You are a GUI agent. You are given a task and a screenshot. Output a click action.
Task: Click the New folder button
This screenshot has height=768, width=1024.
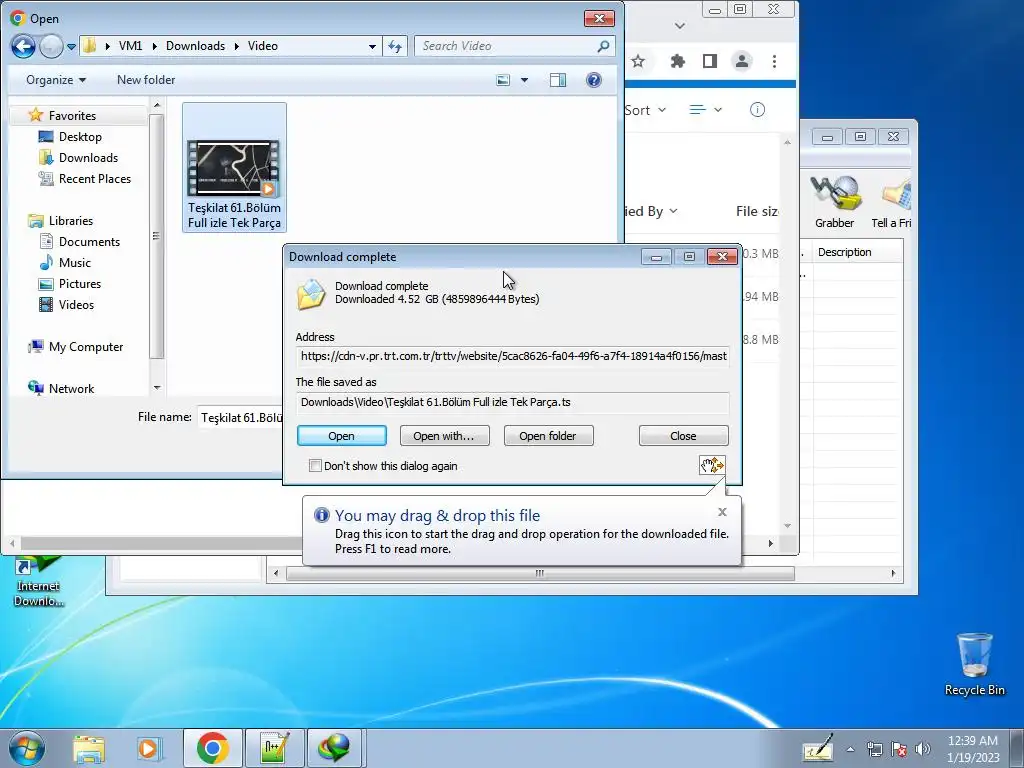(146, 80)
